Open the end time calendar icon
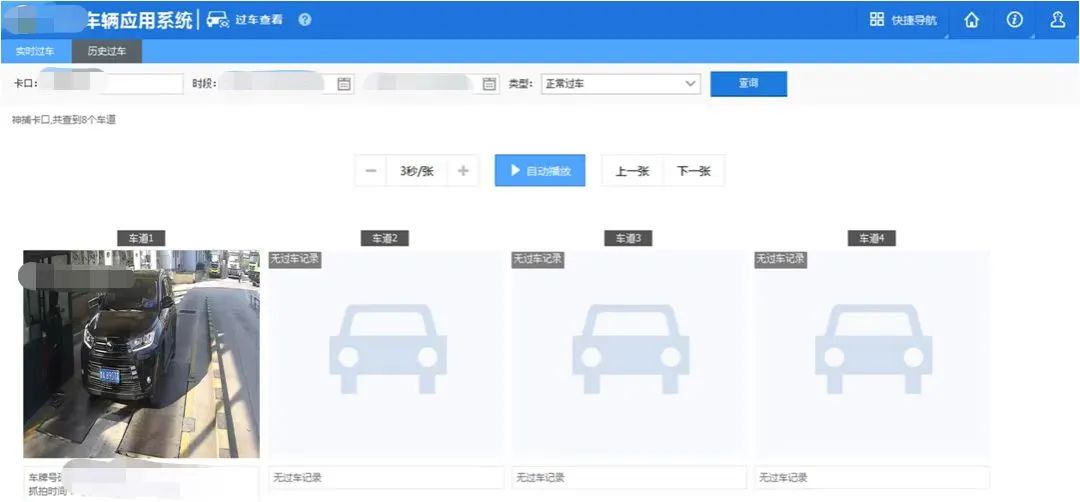 point(489,84)
